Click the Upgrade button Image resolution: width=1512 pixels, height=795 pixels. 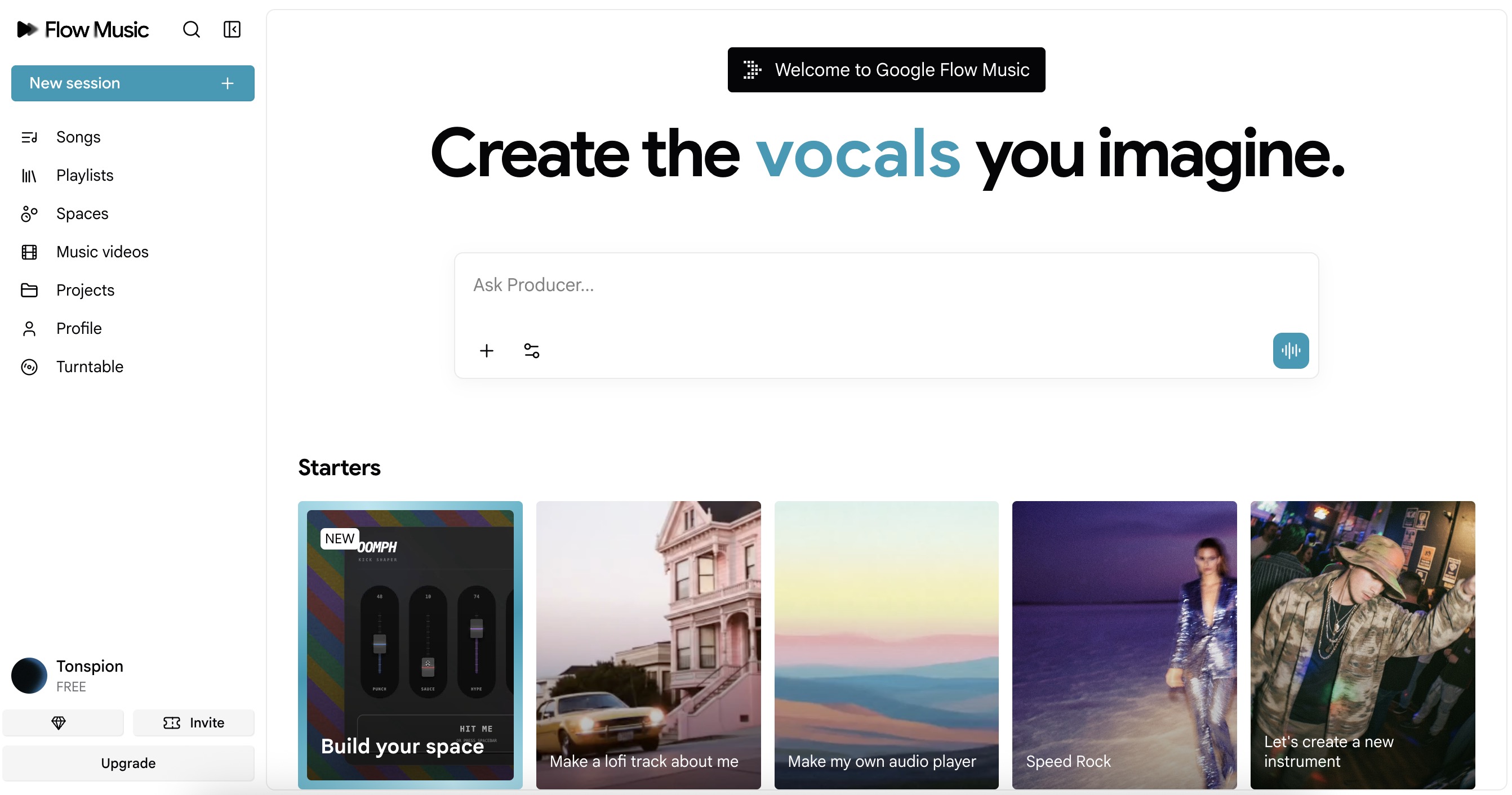coord(128,763)
